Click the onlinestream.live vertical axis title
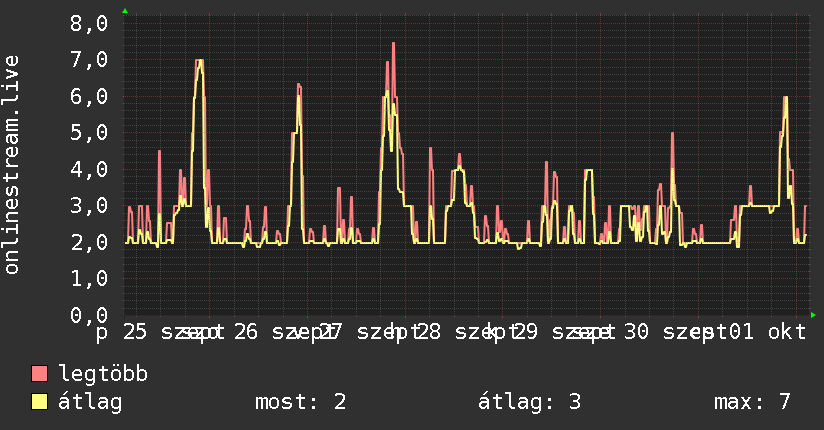 point(11,165)
